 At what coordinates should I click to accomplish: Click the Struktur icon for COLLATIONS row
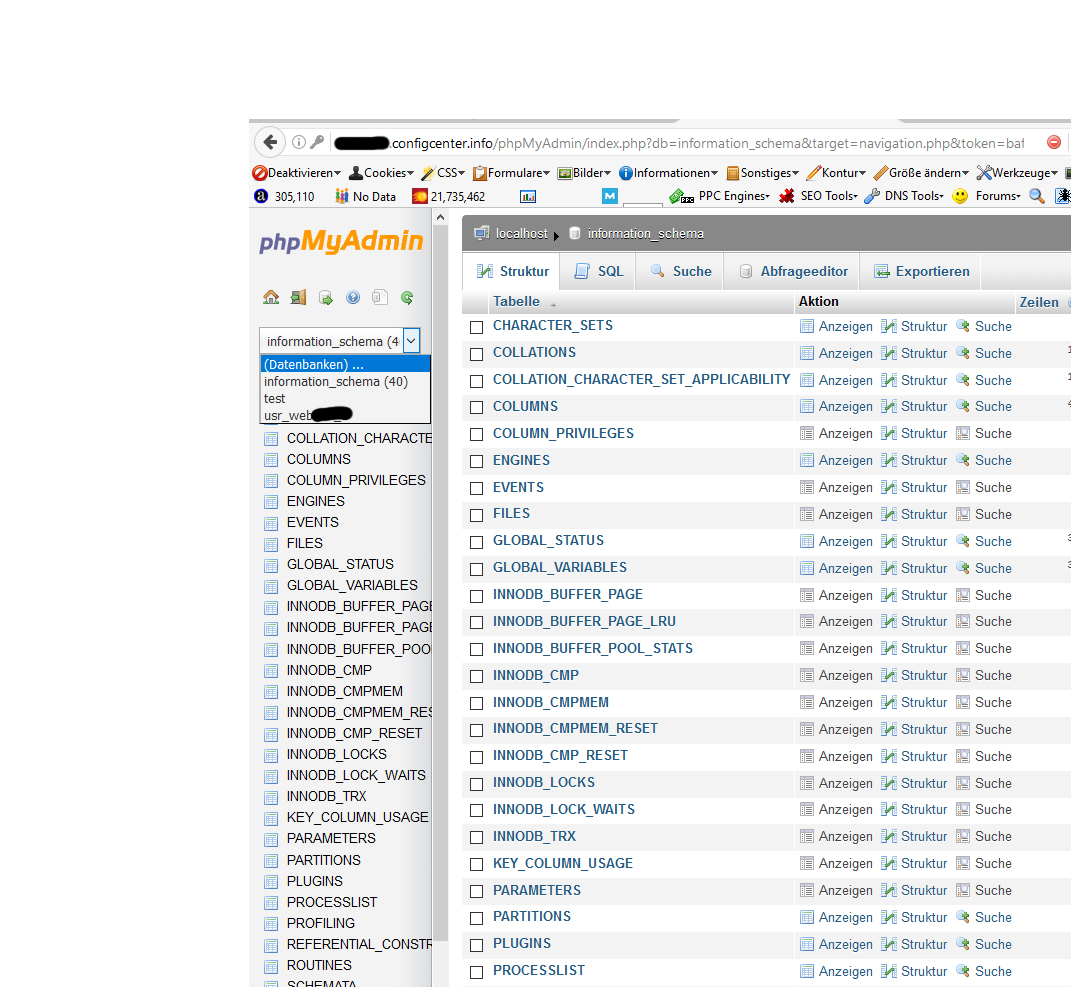pos(889,353)
